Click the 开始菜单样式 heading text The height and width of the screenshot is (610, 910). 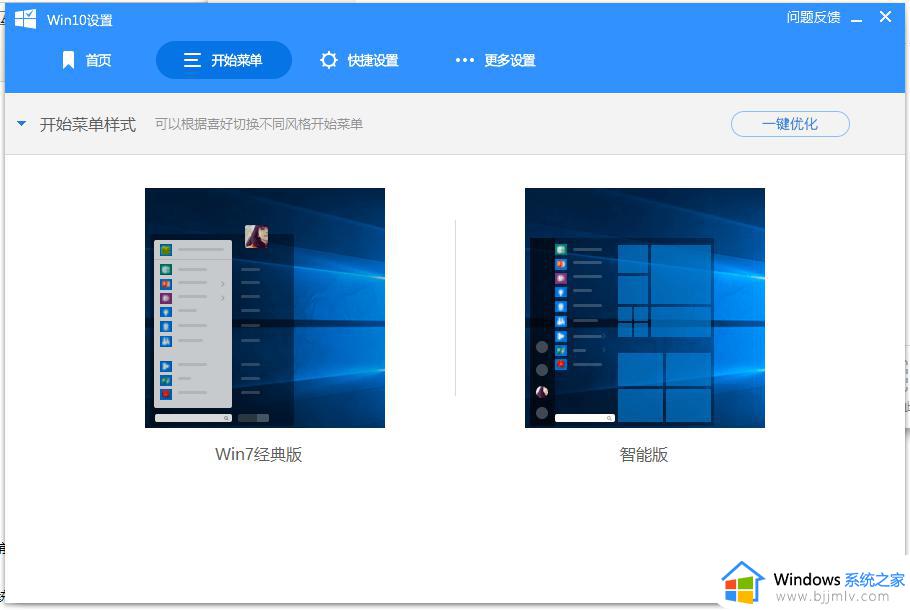tap(88, 124)
